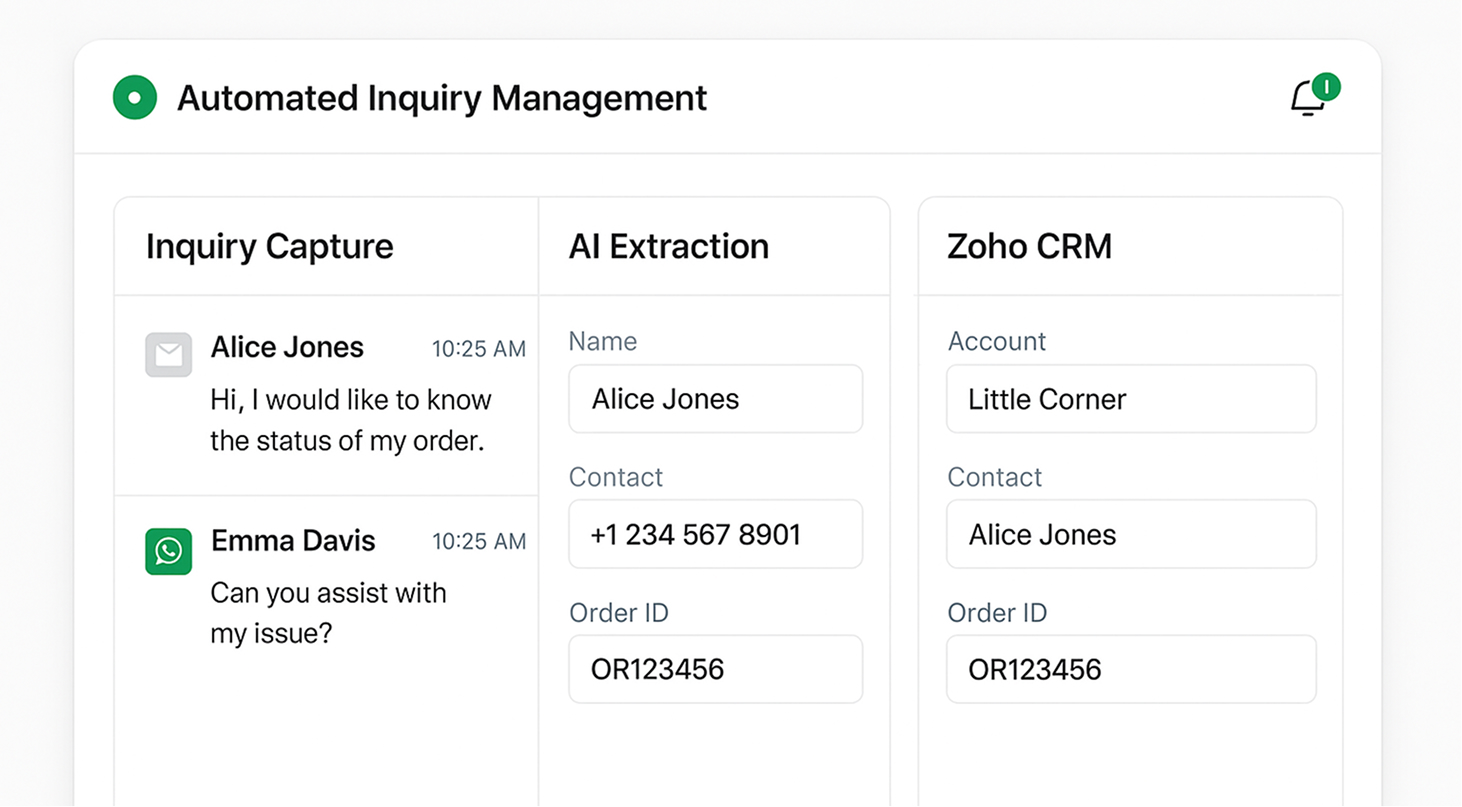Click the Name field in AI Extraction
This screenshot has width=1462, height=807.
(715, 399)
